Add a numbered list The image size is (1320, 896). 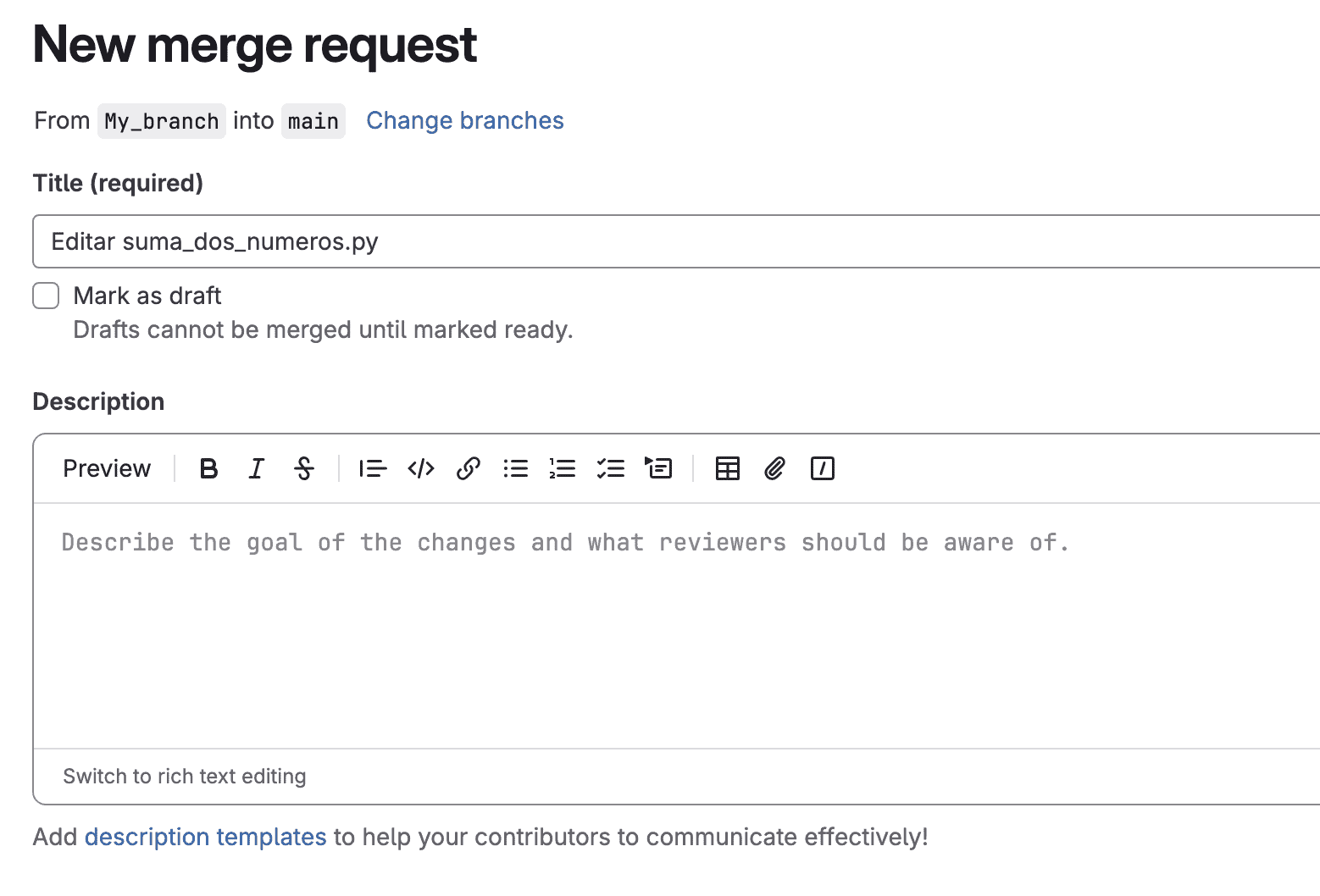point(563,468)
